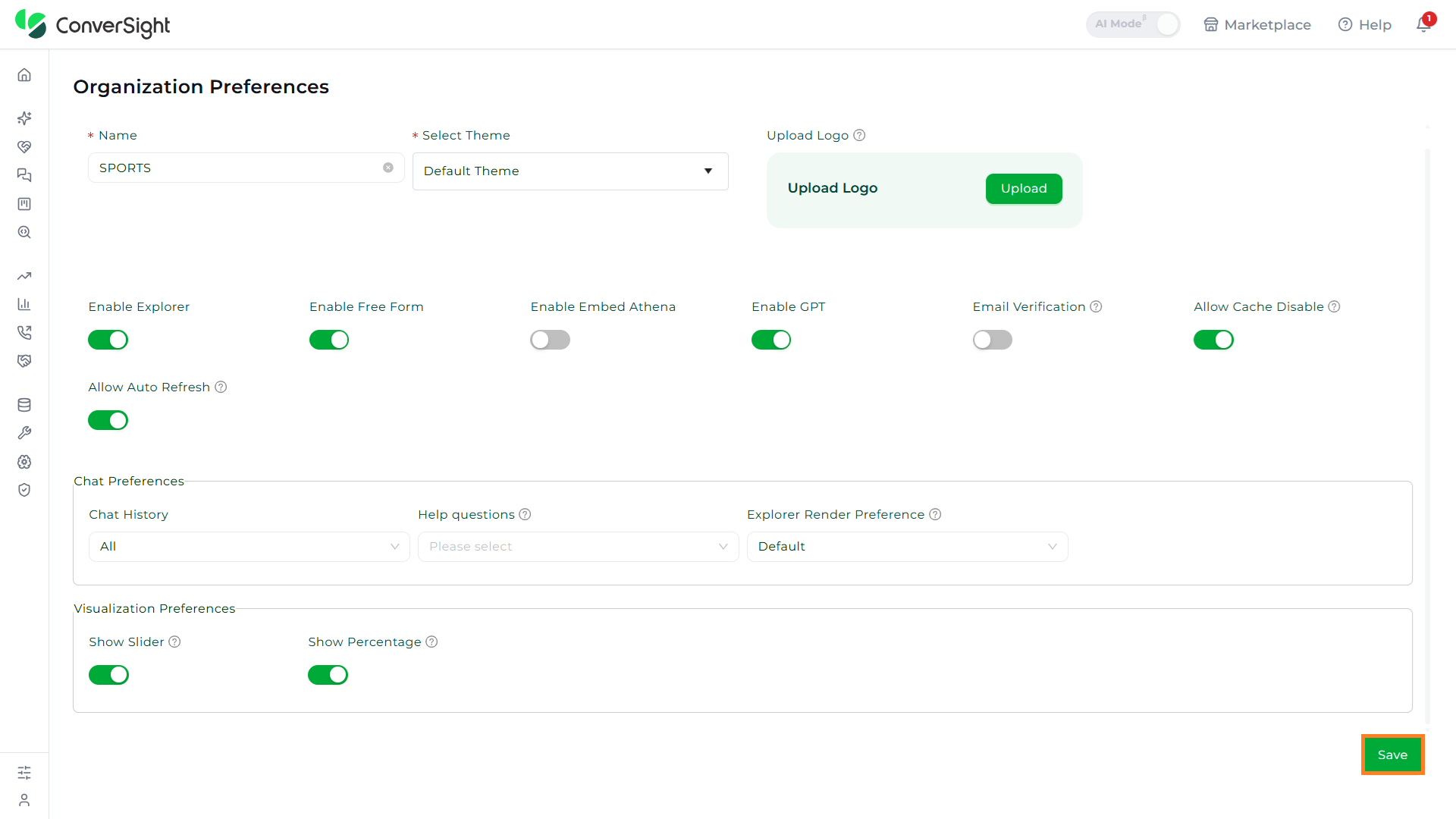Show Help questions info icon
Viewport: 1456px width, 819px height.
coord(525,514)
